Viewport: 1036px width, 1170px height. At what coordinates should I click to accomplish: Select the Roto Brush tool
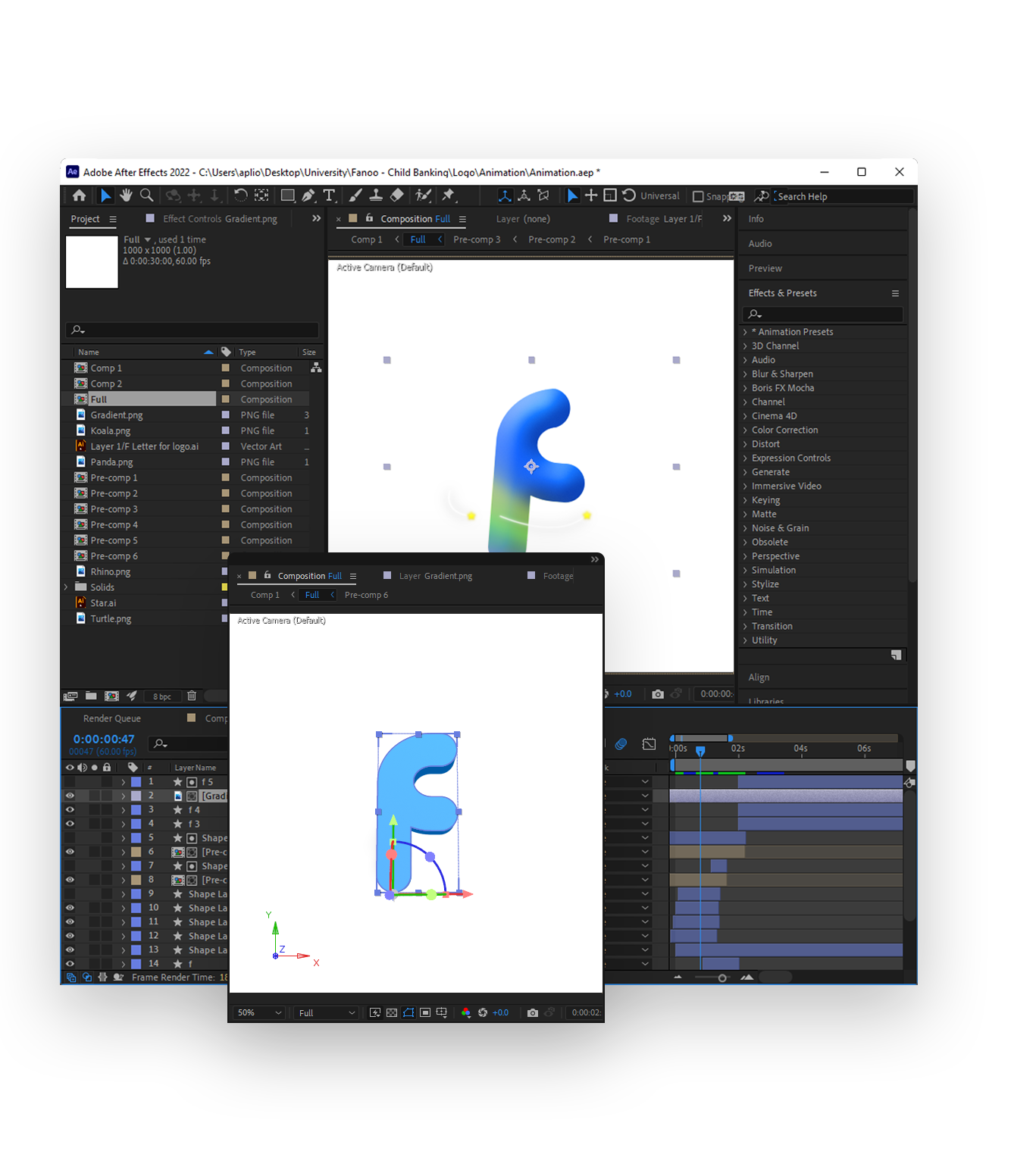coord(423,196)
